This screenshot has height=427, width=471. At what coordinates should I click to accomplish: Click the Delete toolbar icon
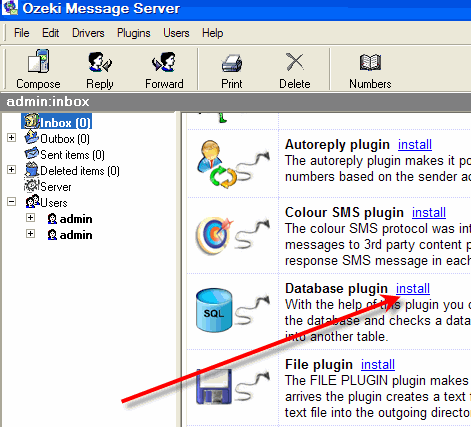tap(295, 62)
